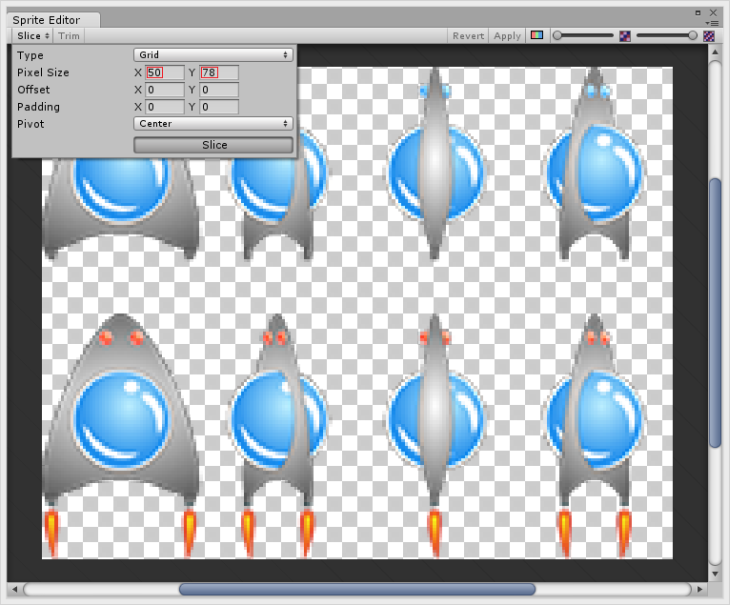This screenshot has width=730, height=605.
Task: Click the vertical scrollbar thumb
Action: click(715, 313)
